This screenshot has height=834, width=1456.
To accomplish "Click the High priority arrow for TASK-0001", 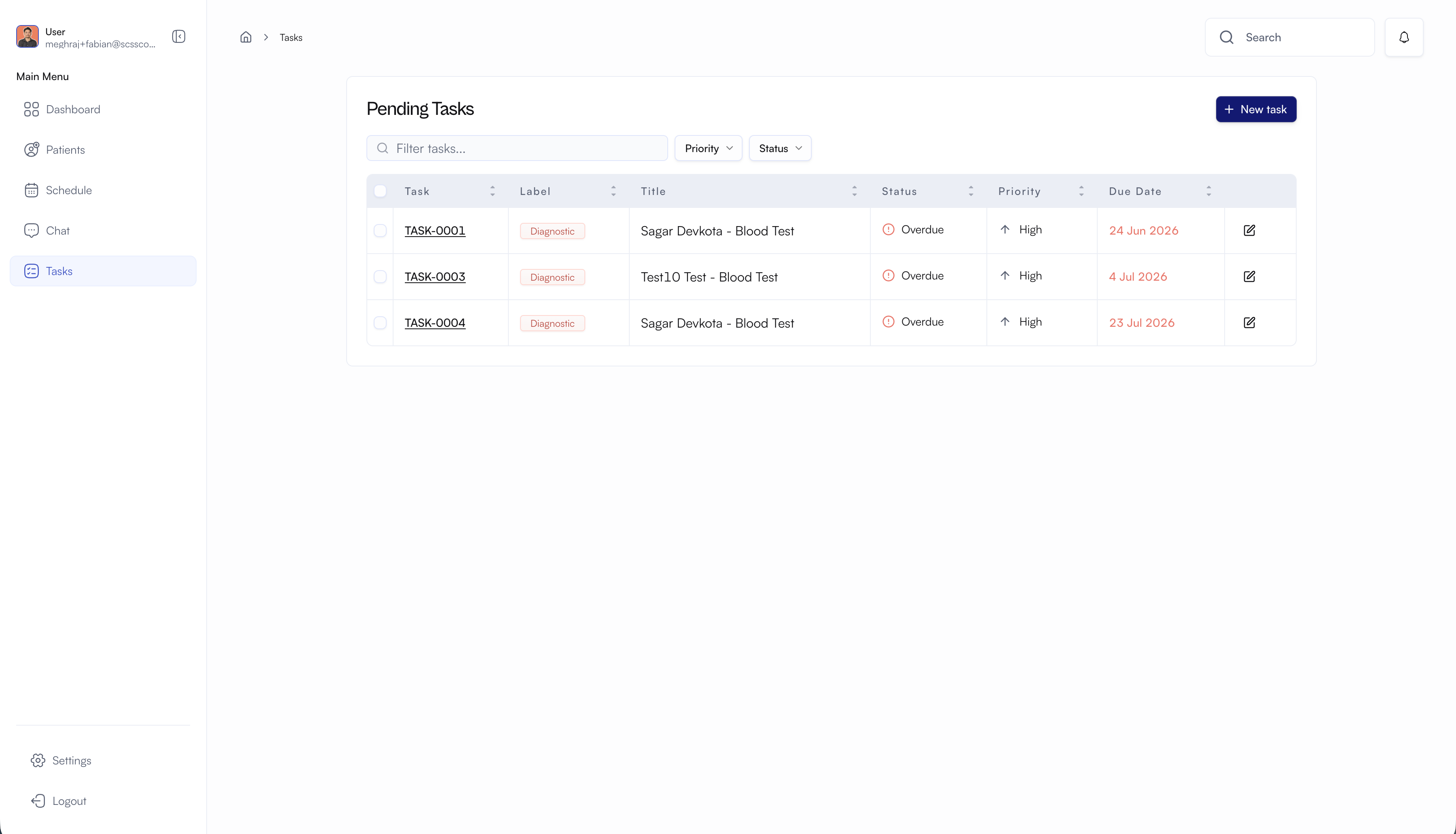I will click(1005, 230).
